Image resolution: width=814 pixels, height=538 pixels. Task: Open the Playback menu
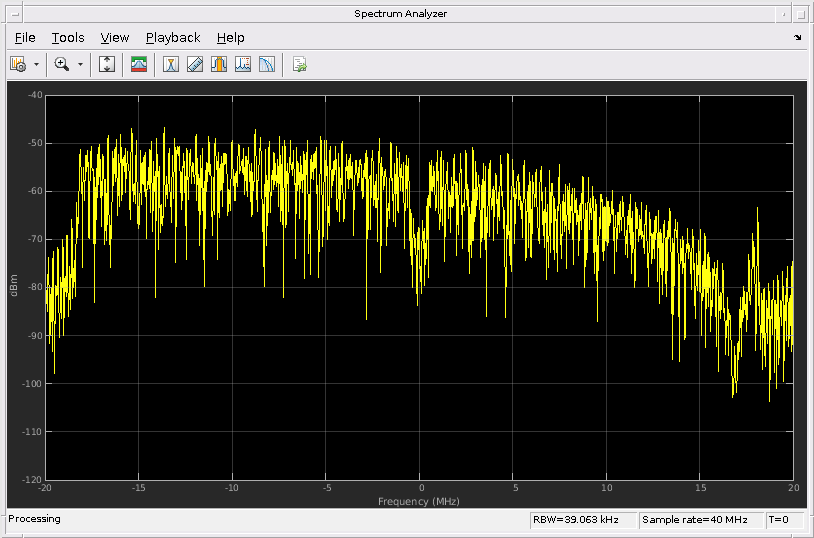(173, 38)
